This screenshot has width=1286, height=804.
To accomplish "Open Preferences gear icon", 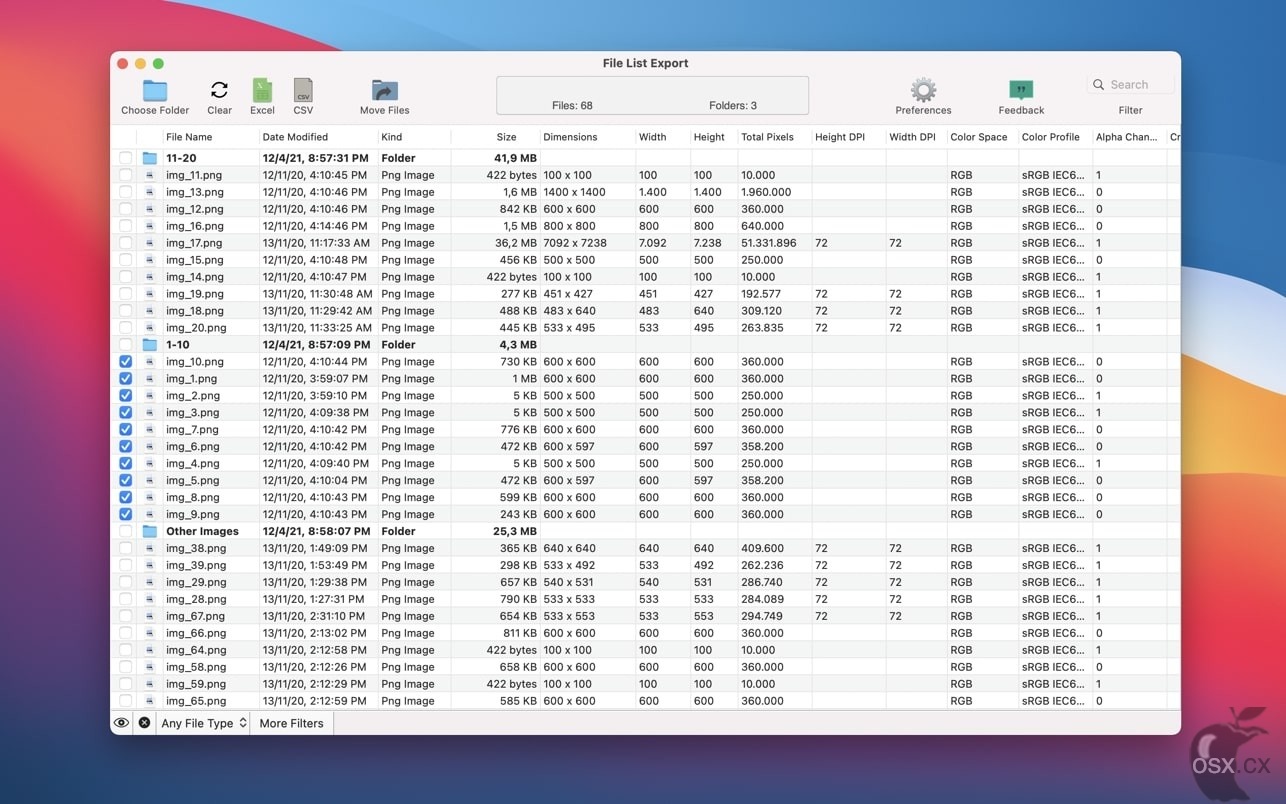I will pos(923,90).
